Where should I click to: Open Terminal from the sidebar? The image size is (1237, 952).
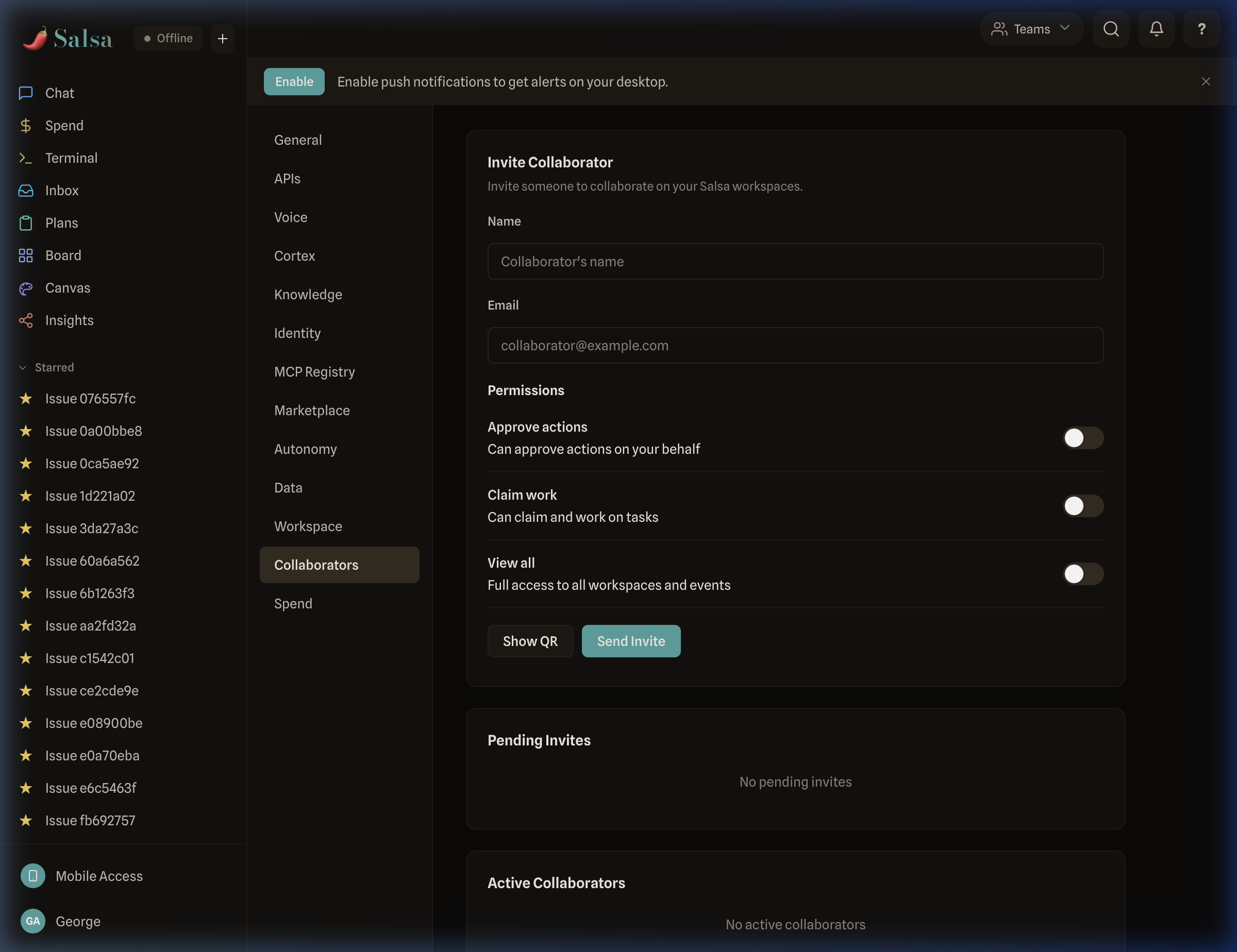pyautogui.click(x=71, y=158)
